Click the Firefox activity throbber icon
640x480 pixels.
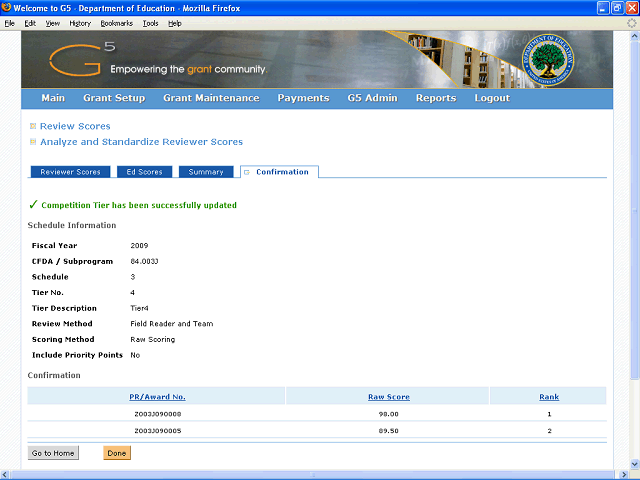tap(631, 23)
